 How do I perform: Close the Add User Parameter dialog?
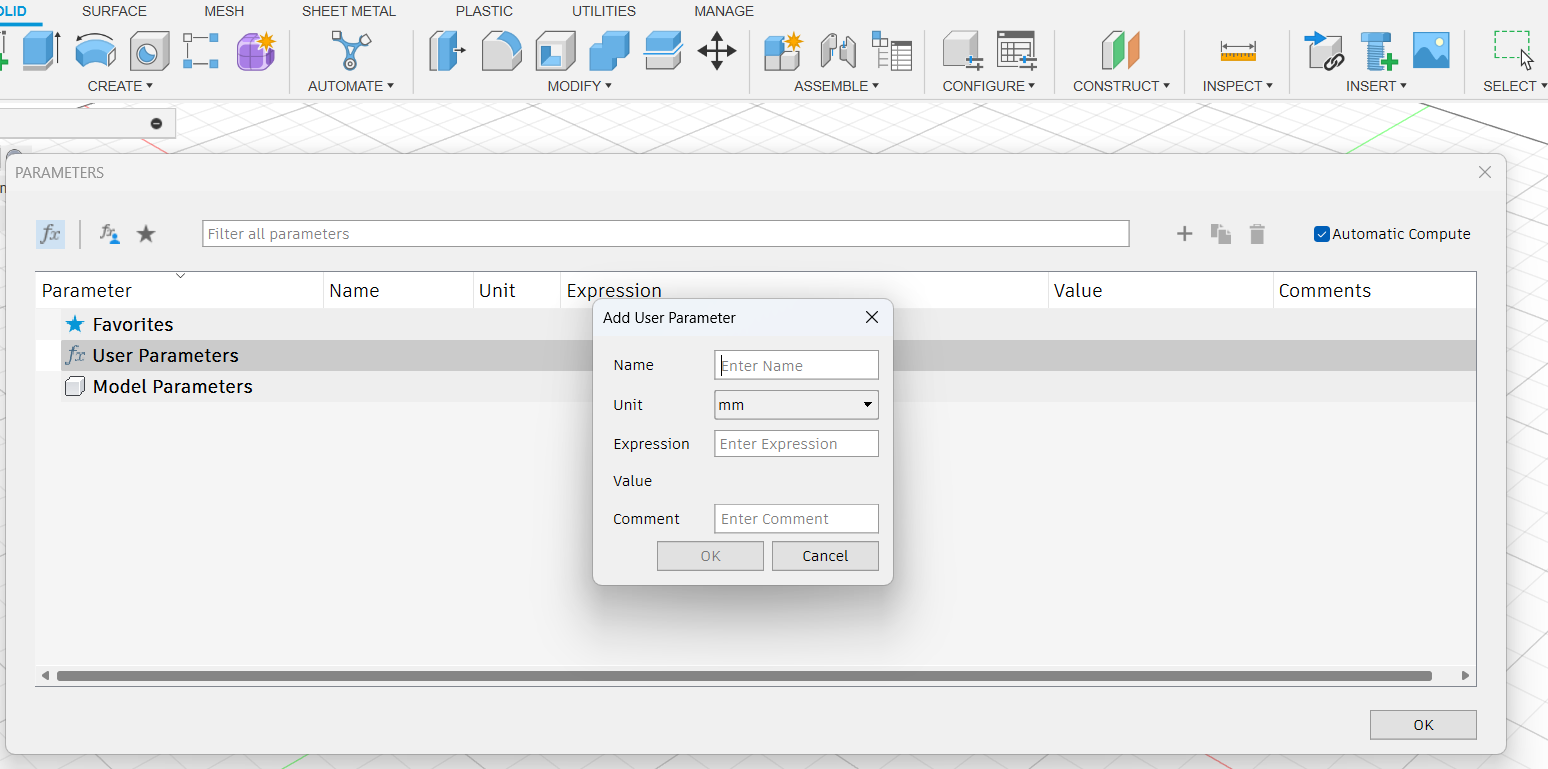(x=872, y=317)
